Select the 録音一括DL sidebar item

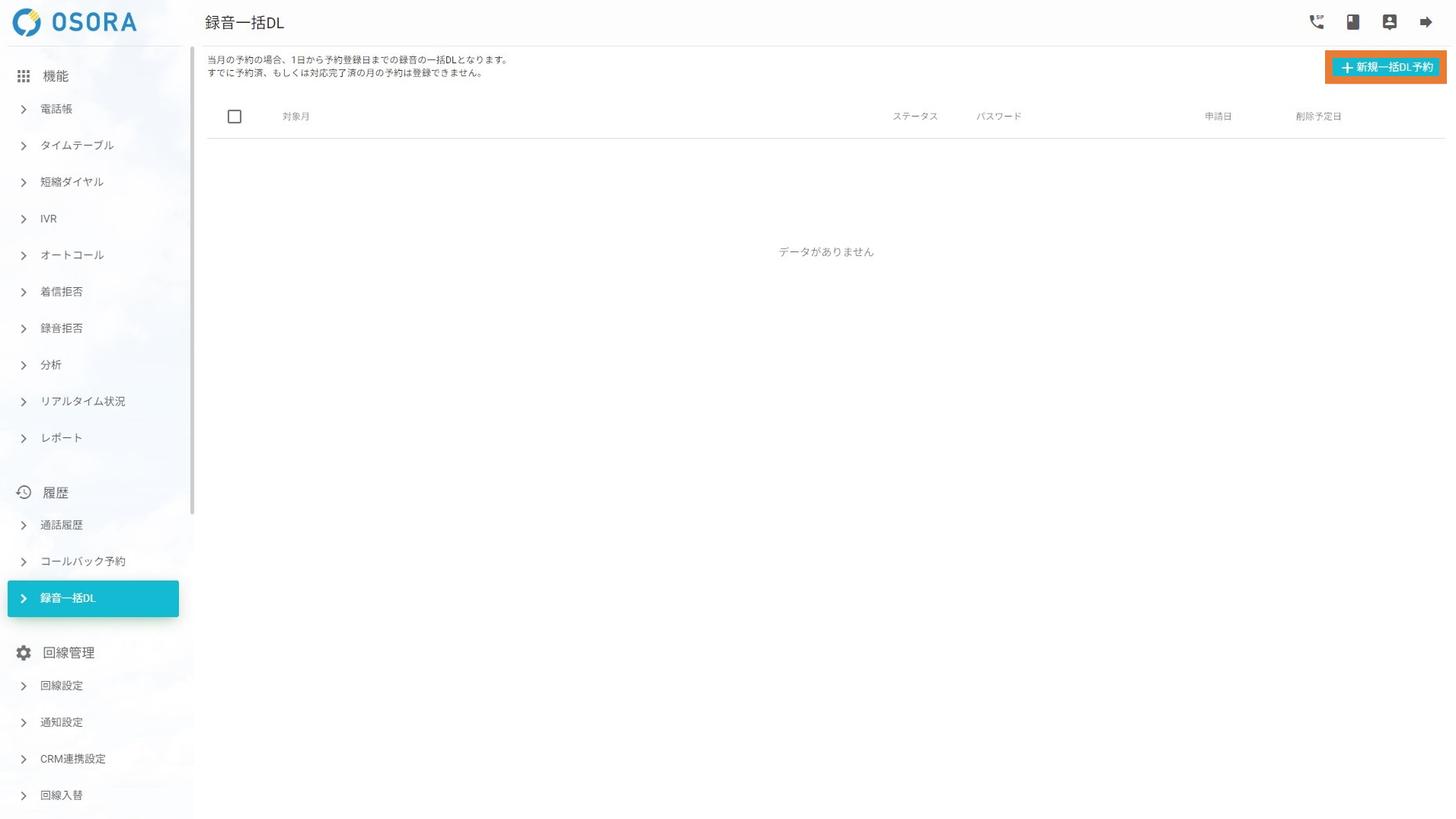(x=67, y=598)
